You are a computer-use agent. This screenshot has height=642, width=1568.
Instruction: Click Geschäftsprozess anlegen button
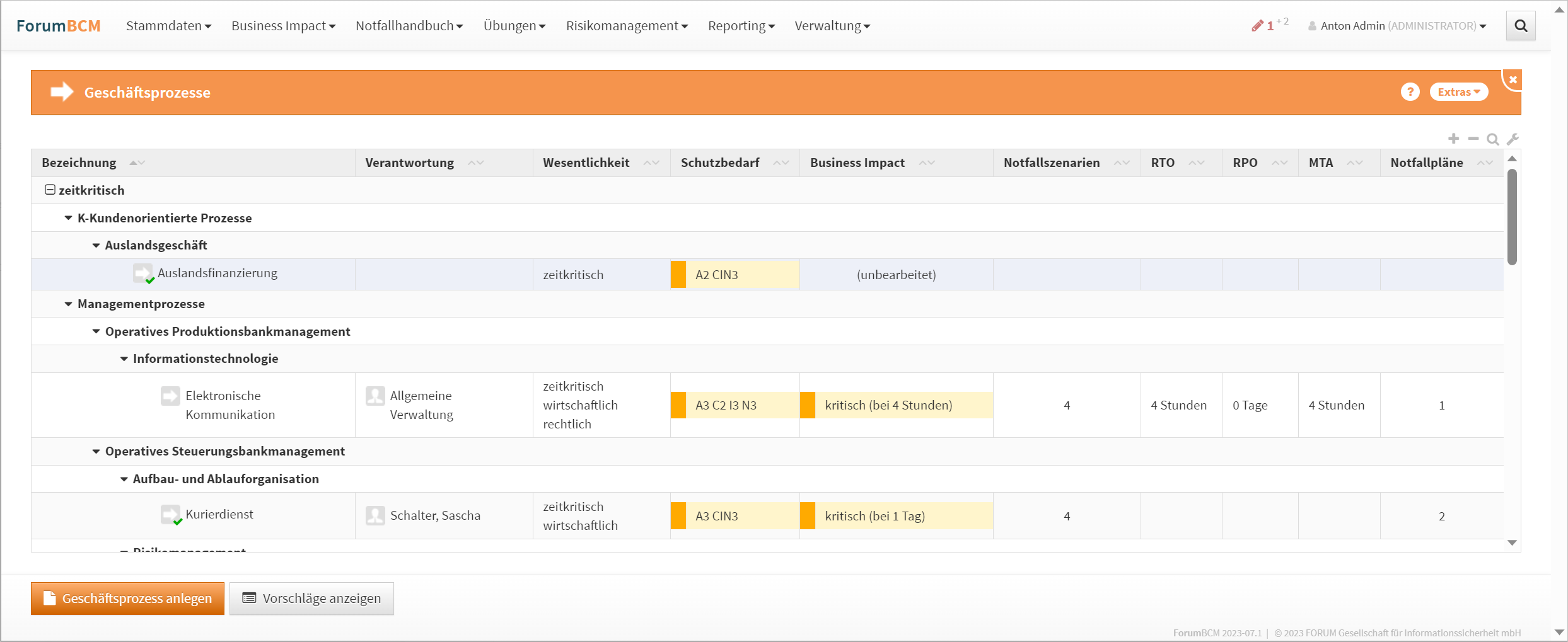127,598
